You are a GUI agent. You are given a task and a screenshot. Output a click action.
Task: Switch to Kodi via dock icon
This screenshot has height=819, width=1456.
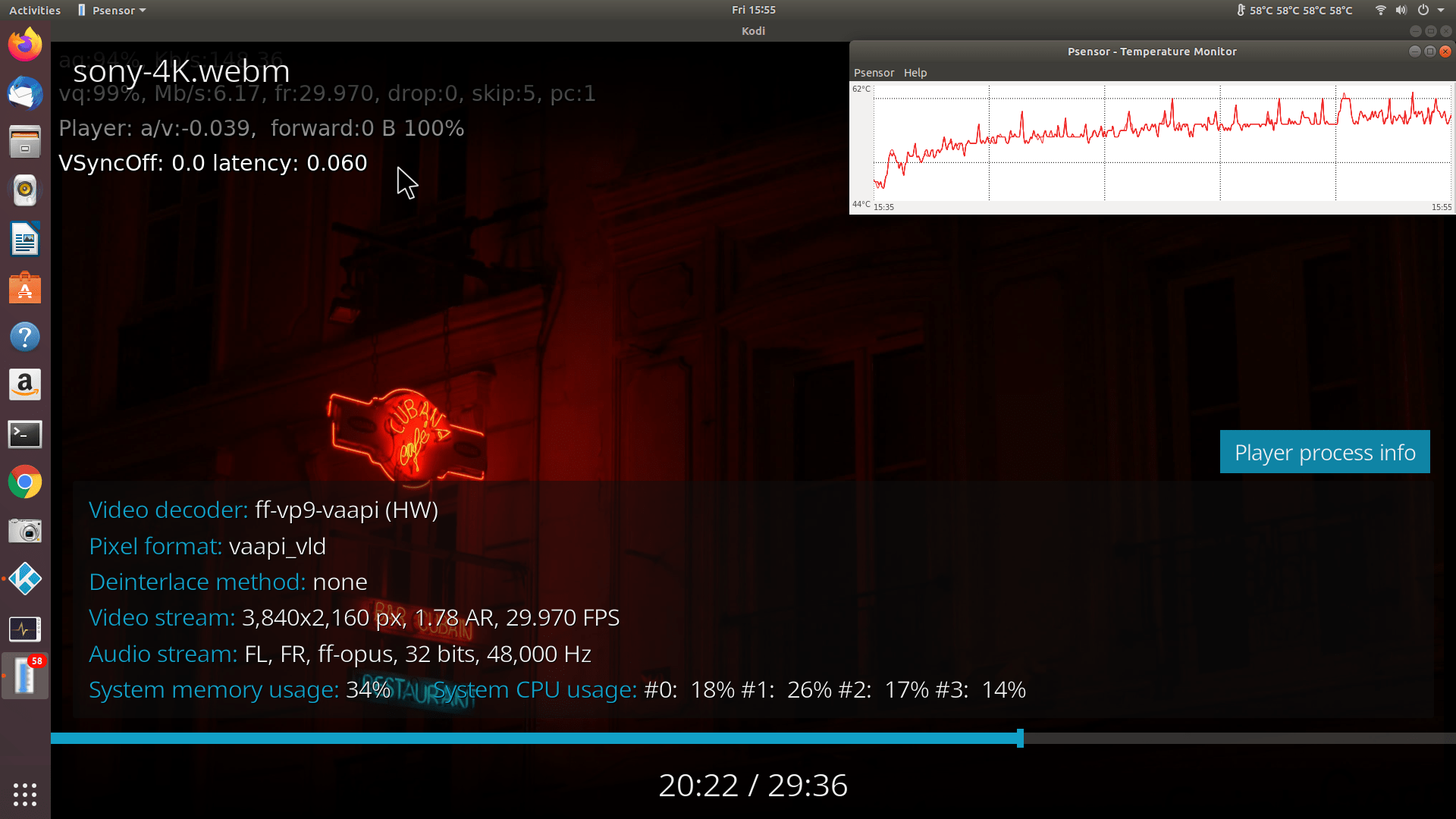tap(25, 579)
